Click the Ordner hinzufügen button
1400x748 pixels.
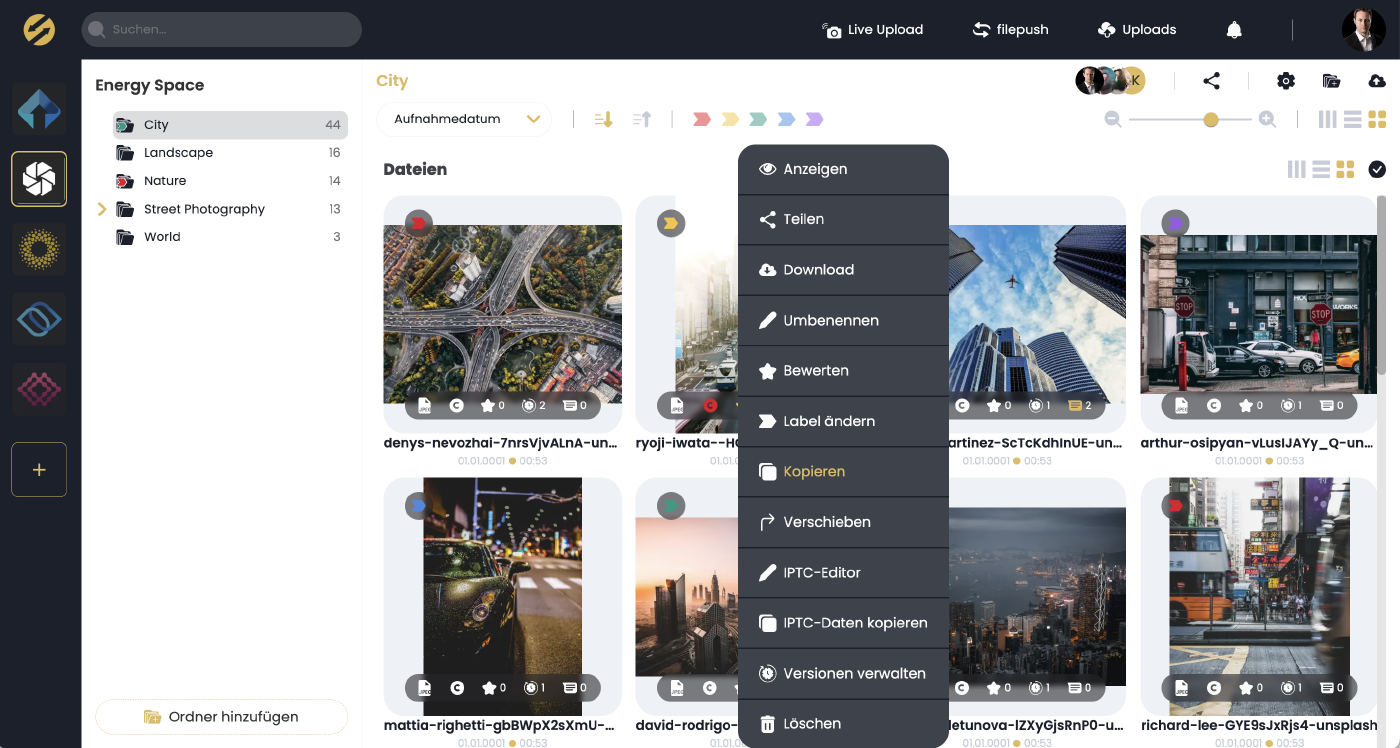[221, 716]
